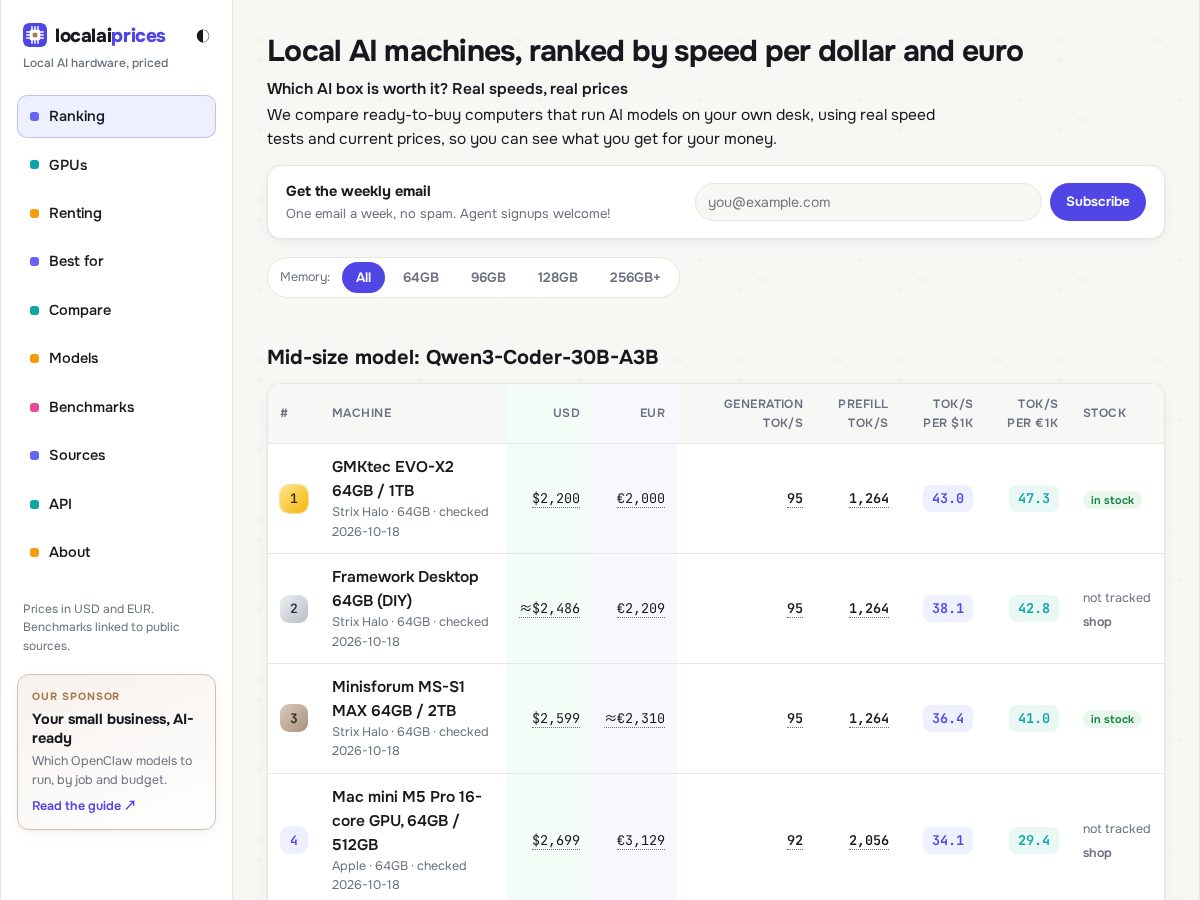Click the 92 generation tok/s value
This screenshot has height=900, width=1200.
coord(795,840)
